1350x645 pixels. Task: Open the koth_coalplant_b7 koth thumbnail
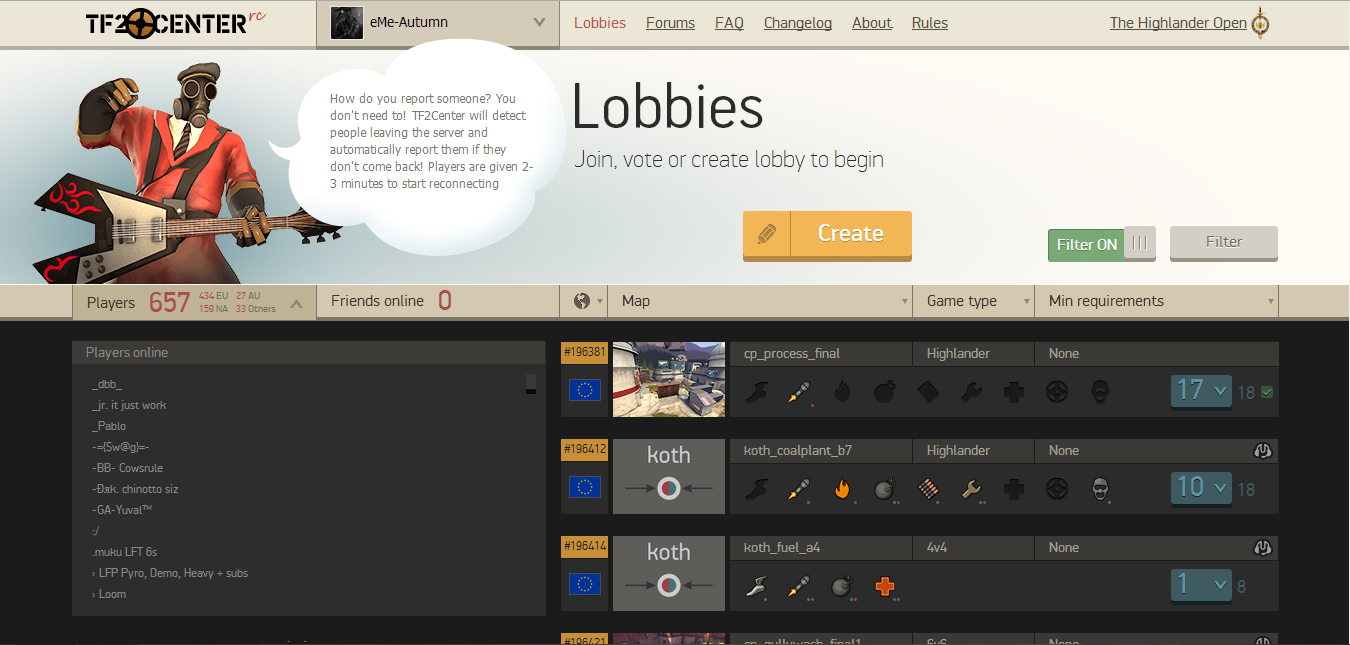click(x=669, y=477)
